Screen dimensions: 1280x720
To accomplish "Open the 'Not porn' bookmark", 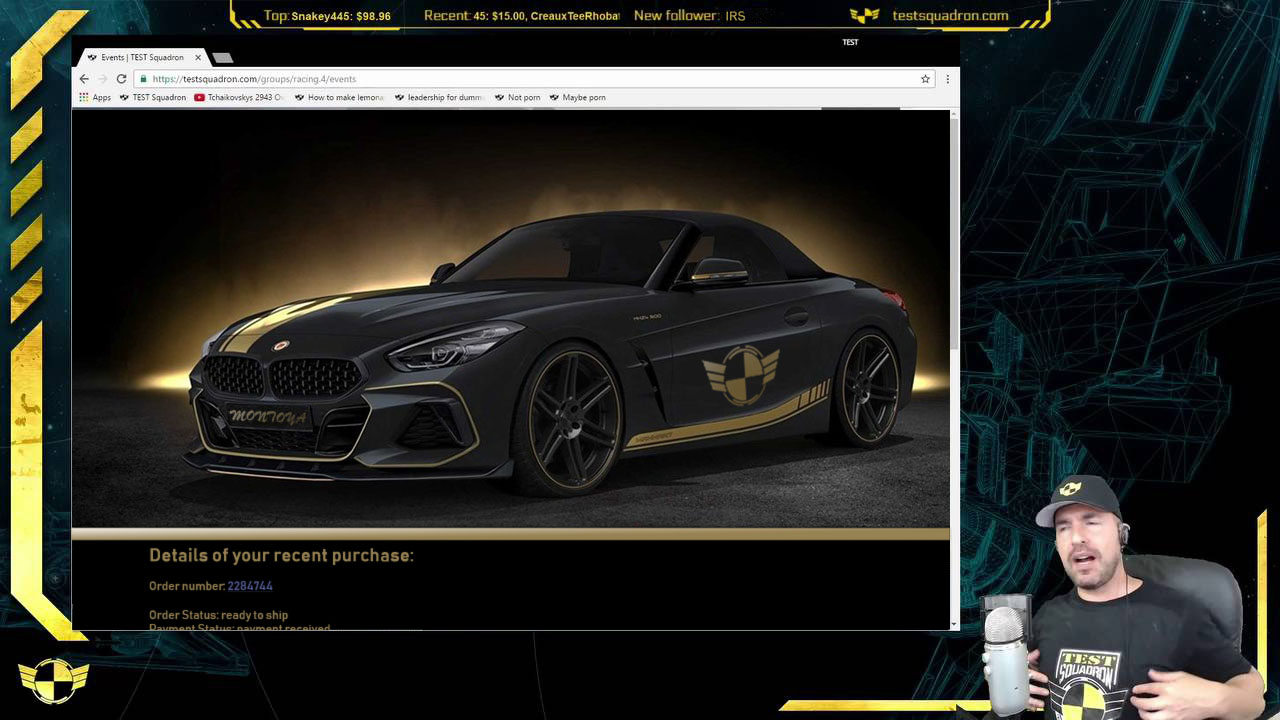I will [x=518, y=97].
